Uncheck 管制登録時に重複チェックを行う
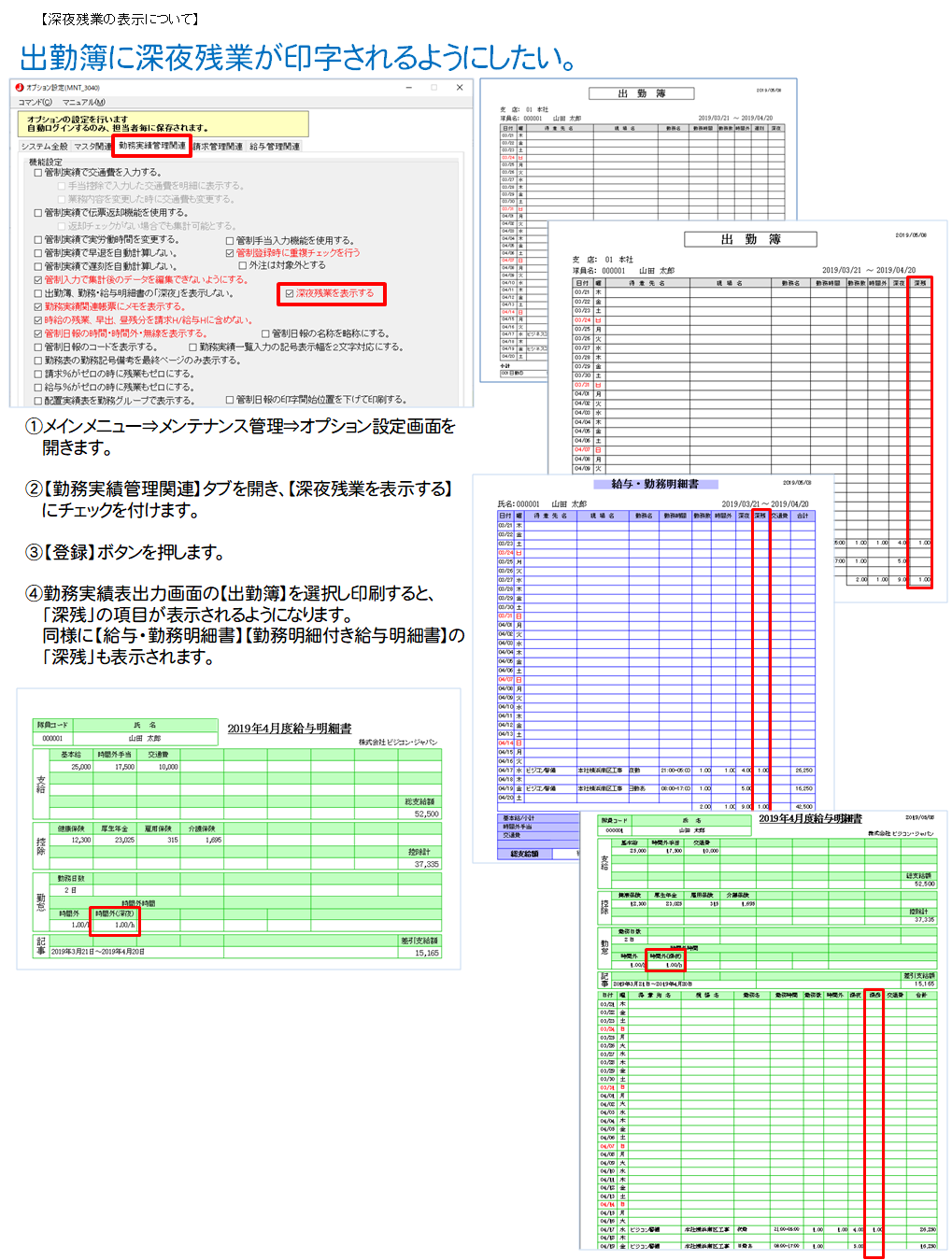This screenshot has height=1260, width=952. [x=230, y=253]
